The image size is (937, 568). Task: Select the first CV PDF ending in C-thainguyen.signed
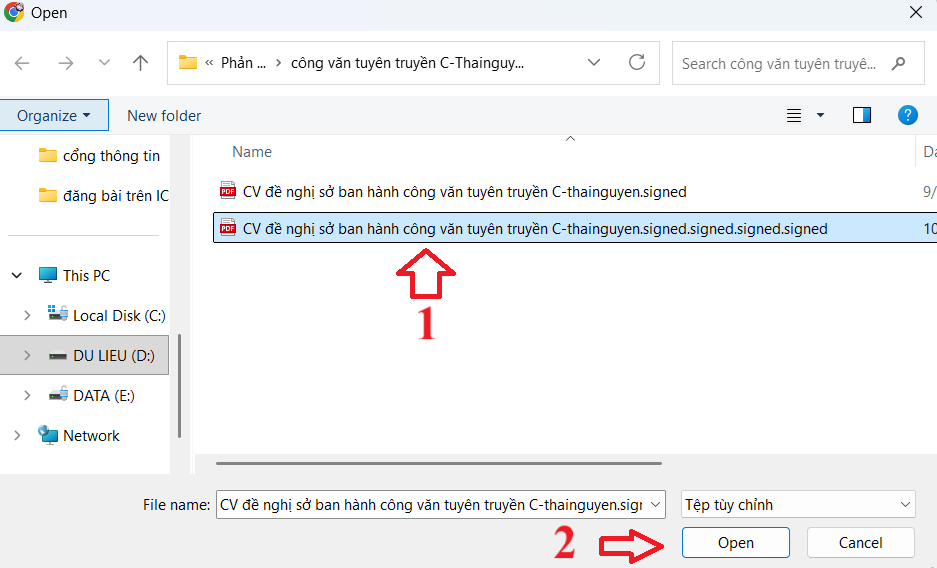464,191
